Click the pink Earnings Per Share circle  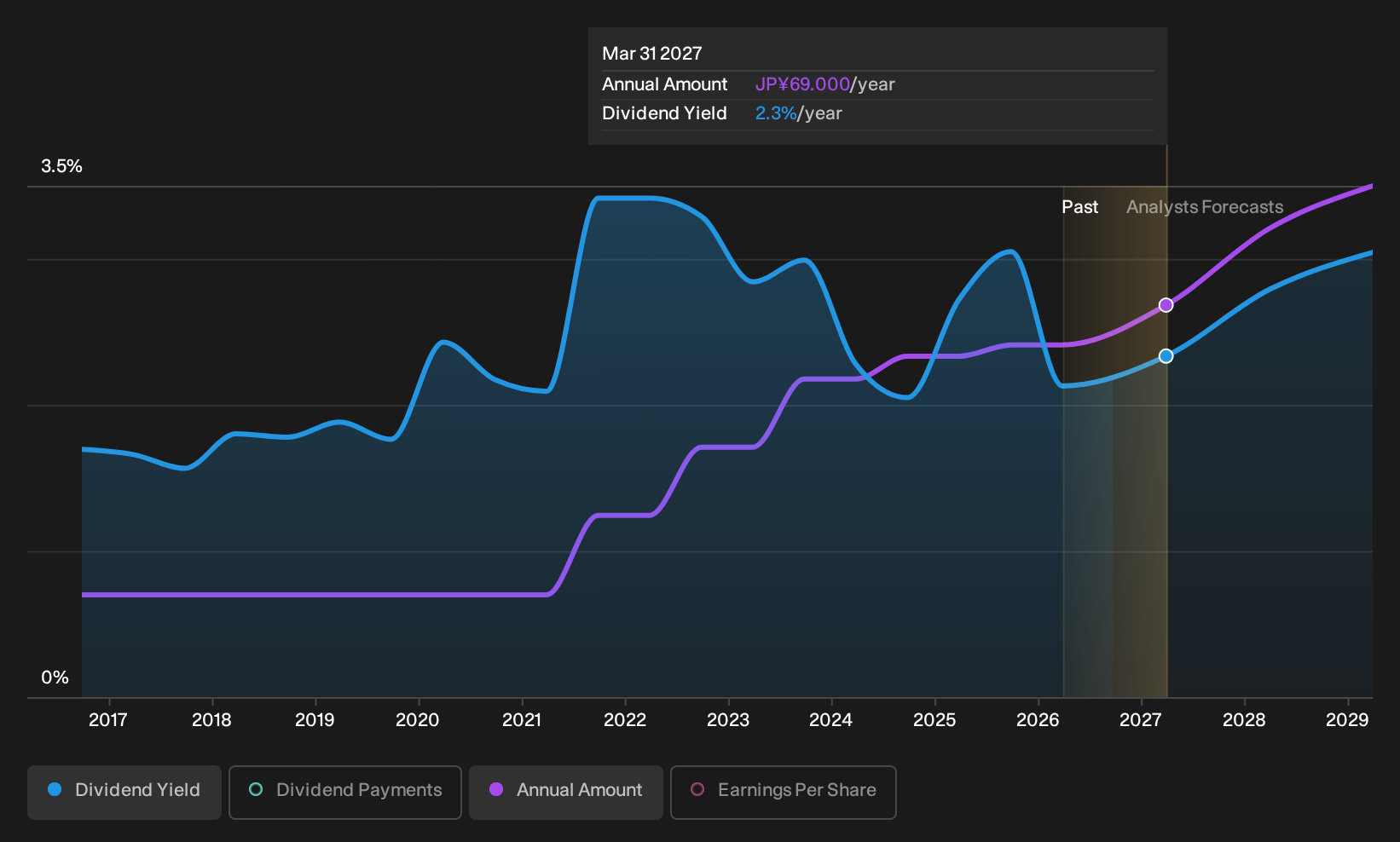697,789
